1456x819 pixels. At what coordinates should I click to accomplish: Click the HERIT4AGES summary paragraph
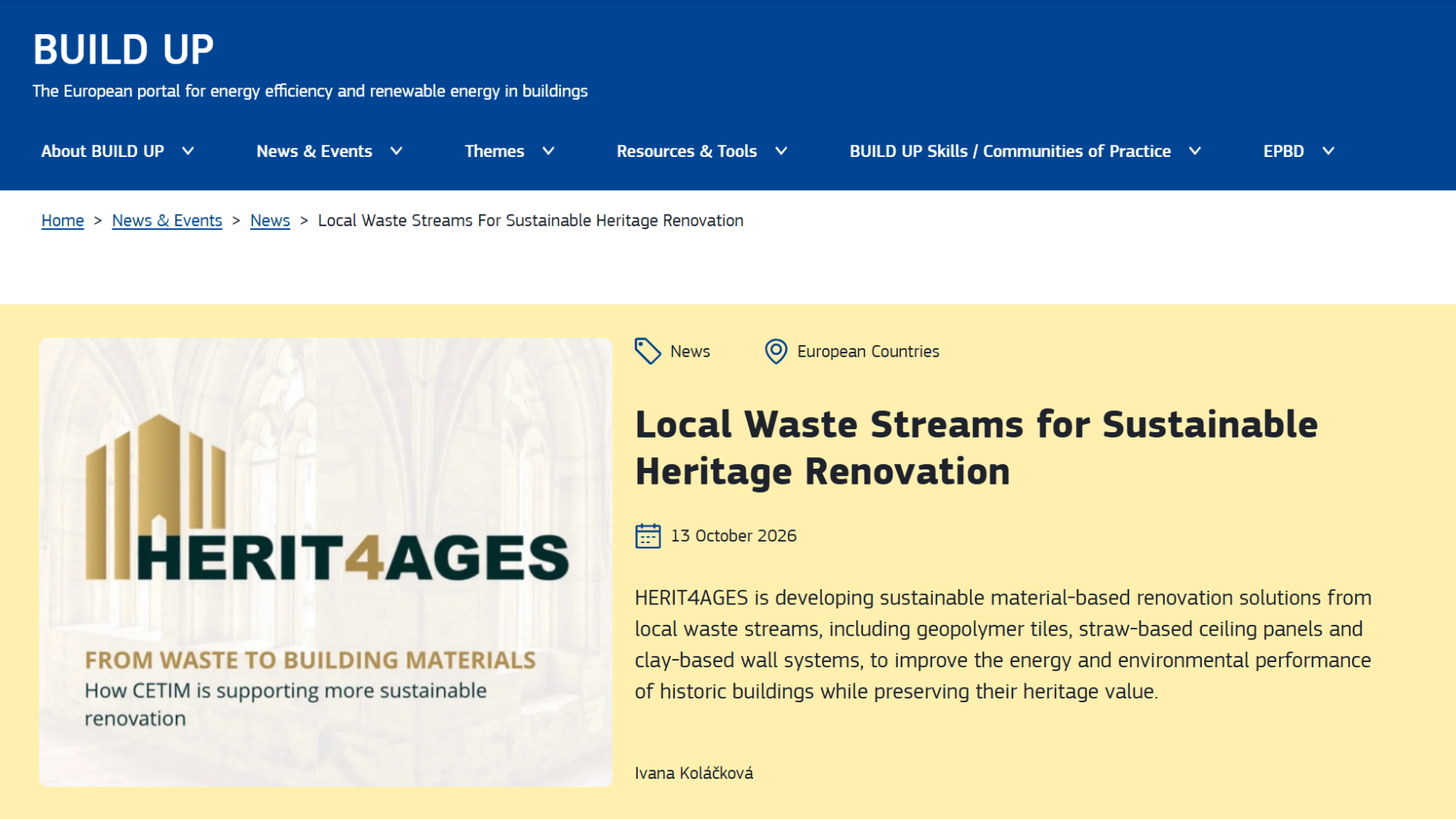1003,645
